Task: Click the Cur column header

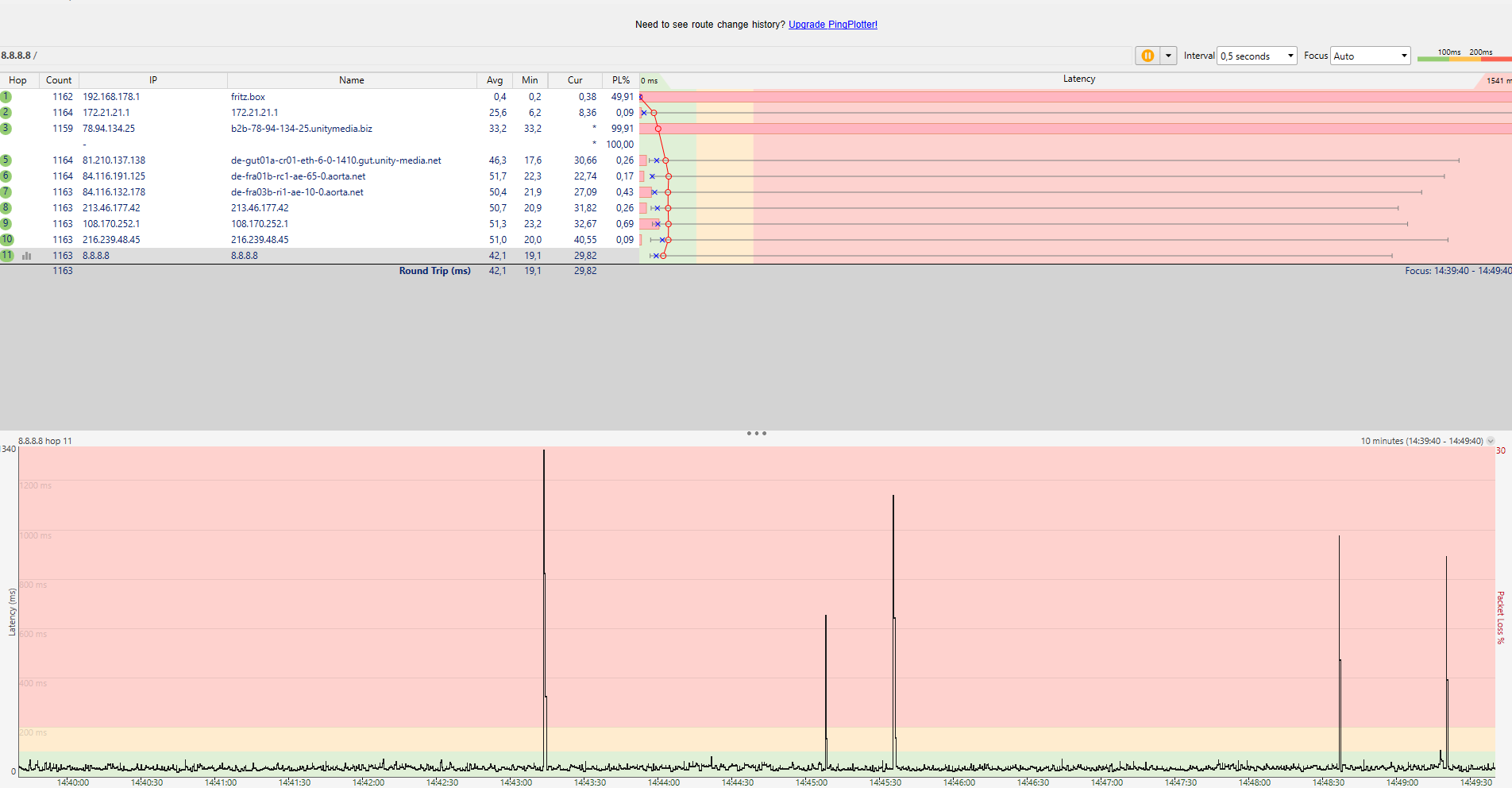Action: tap(575, 80)
